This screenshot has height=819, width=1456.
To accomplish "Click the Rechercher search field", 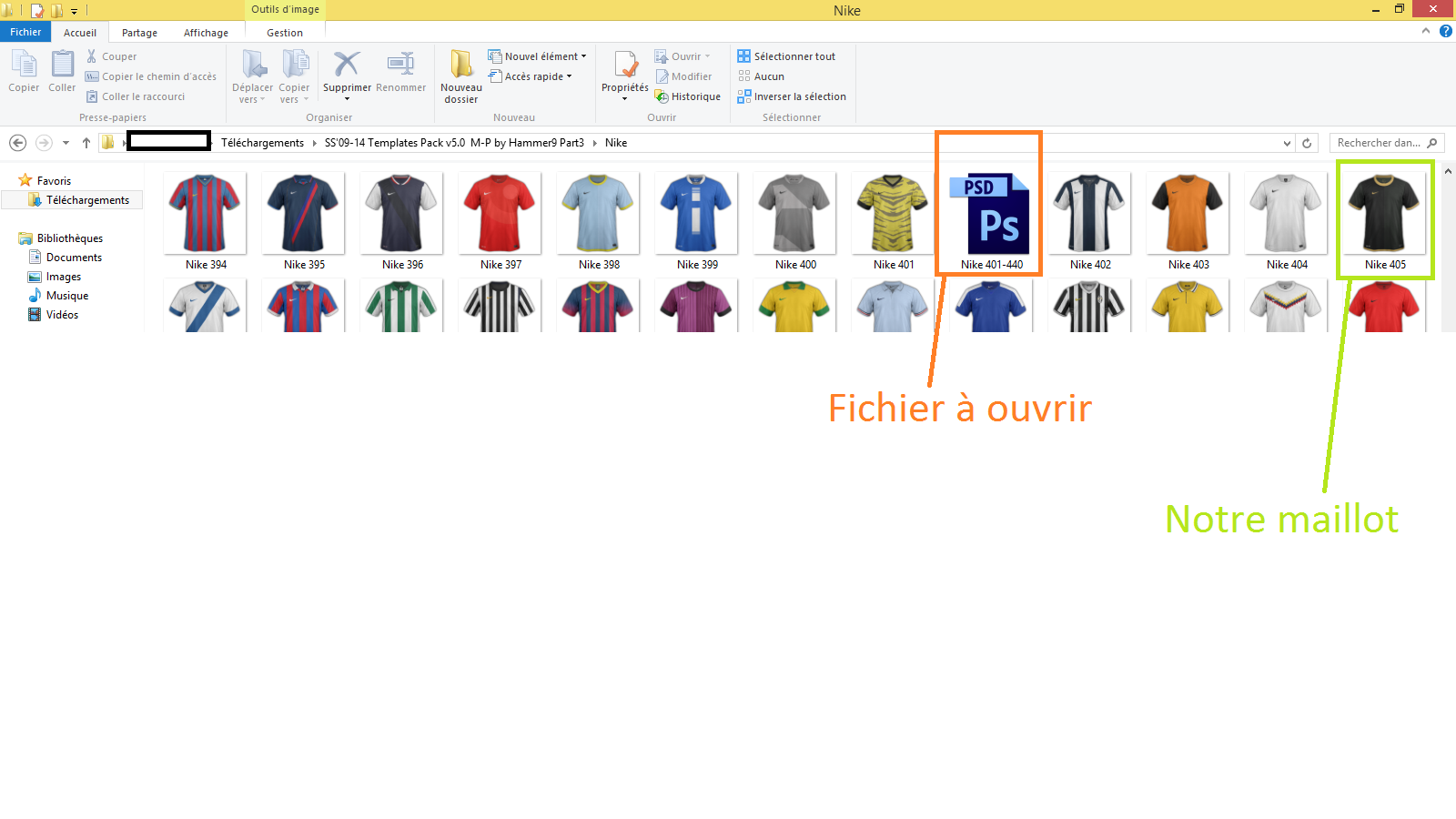I will [x=1387, y=143].
